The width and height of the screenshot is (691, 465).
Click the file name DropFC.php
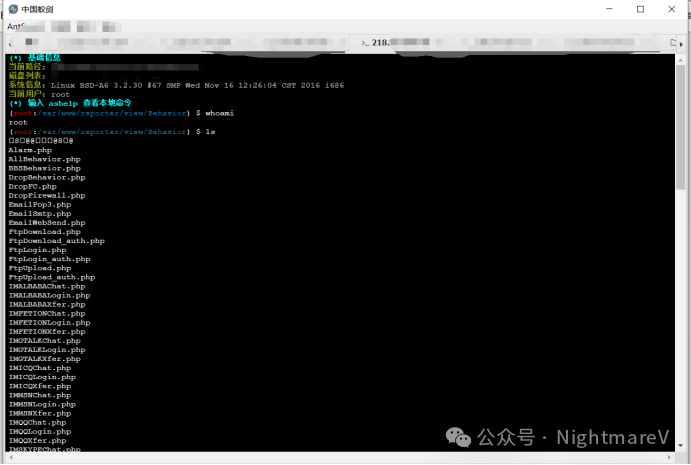point(33,186)
